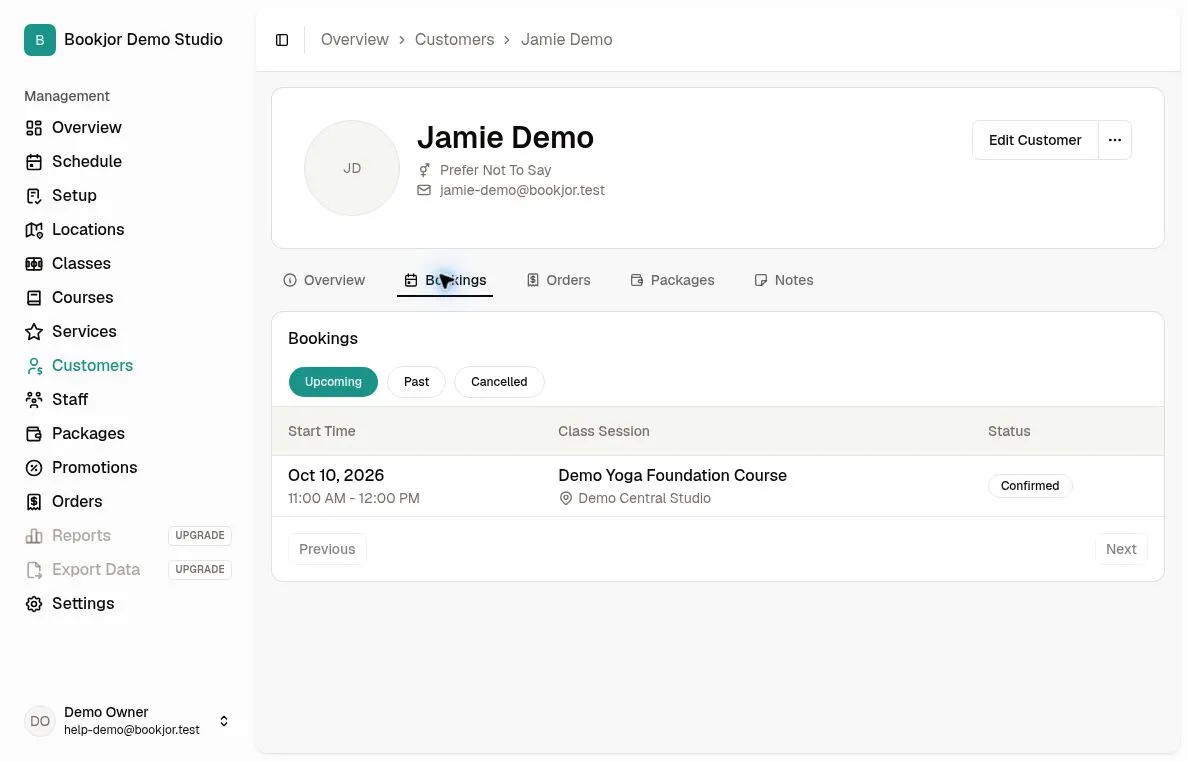The image size is (1188, 761).
Task: Click the Customers person icon
Action: (x=34, y=366)
